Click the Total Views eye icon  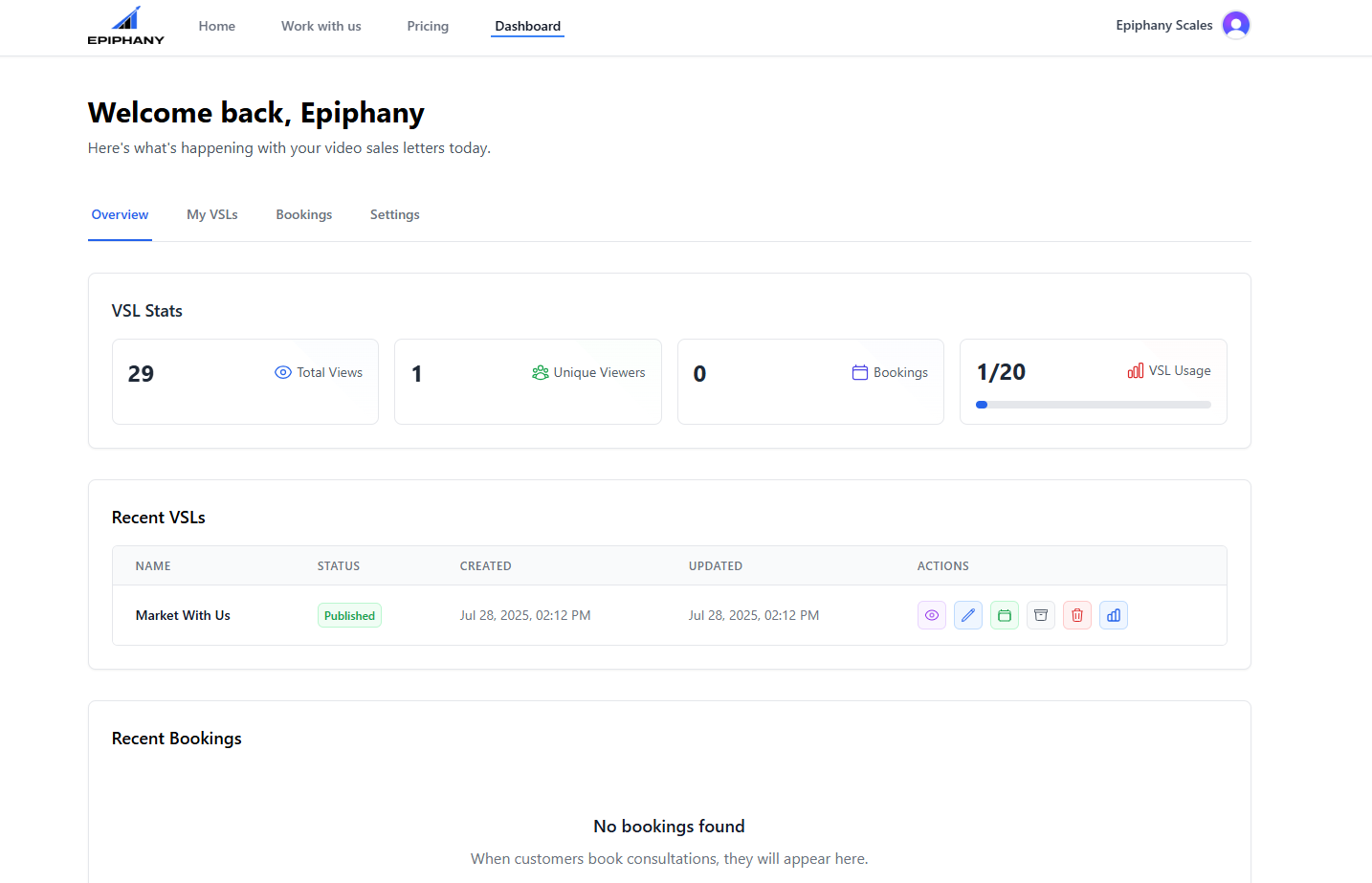click(x=283, y=372)
